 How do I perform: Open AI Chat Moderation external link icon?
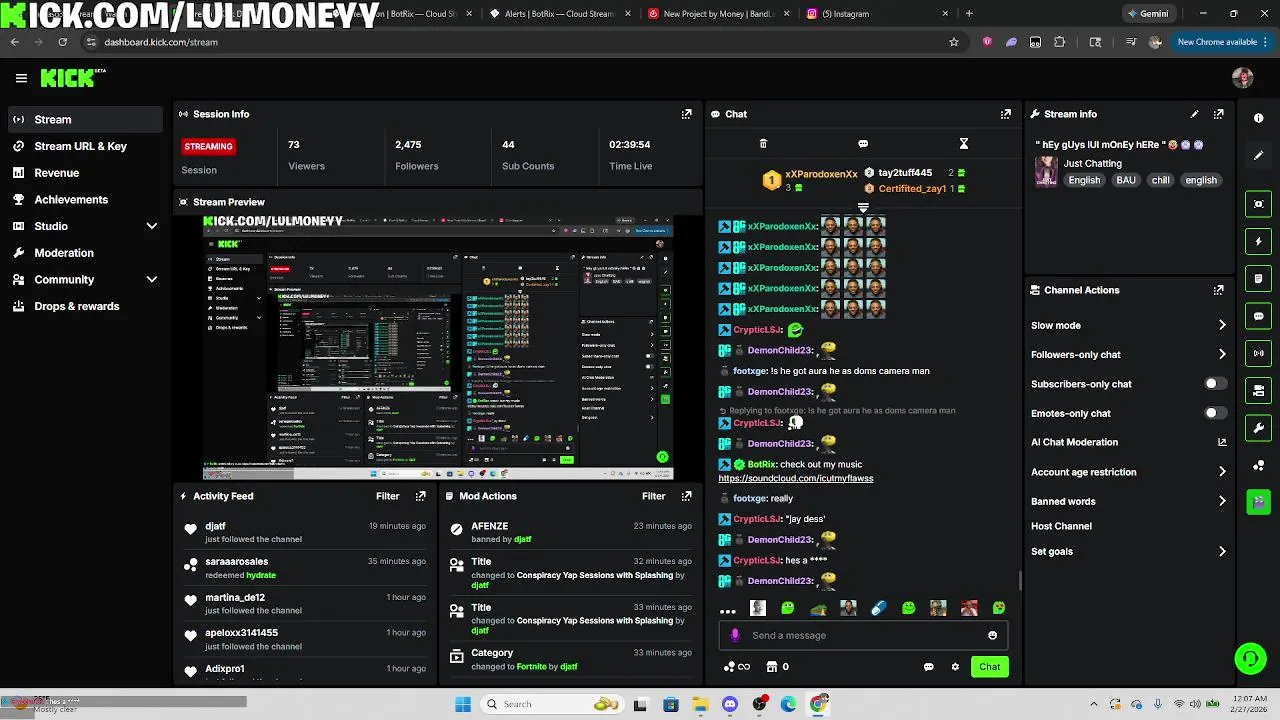click(1221, 442)
